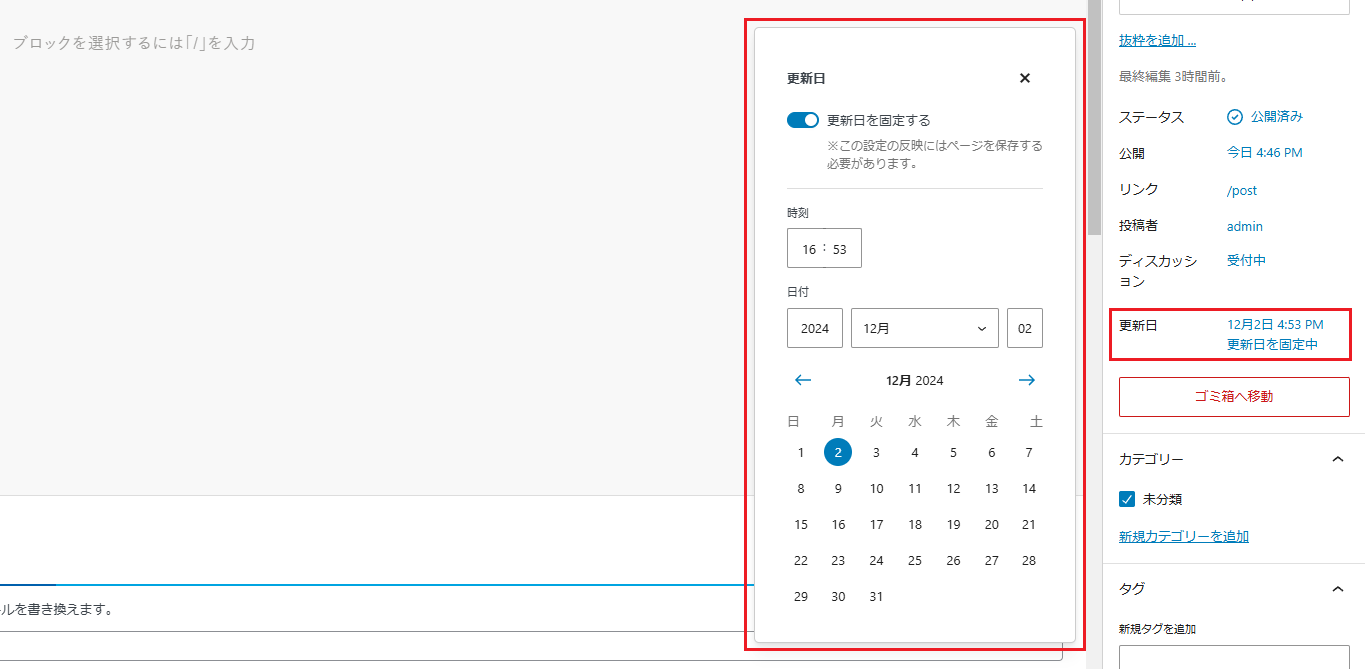Click the year field showing 2024

click(815, 328)
